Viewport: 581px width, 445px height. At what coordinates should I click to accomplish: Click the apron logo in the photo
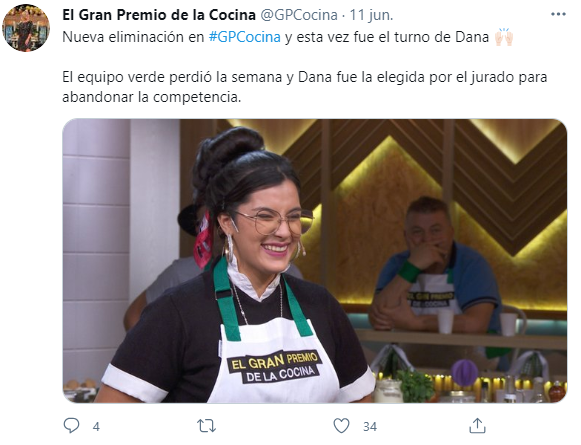(x=275, y=367)
